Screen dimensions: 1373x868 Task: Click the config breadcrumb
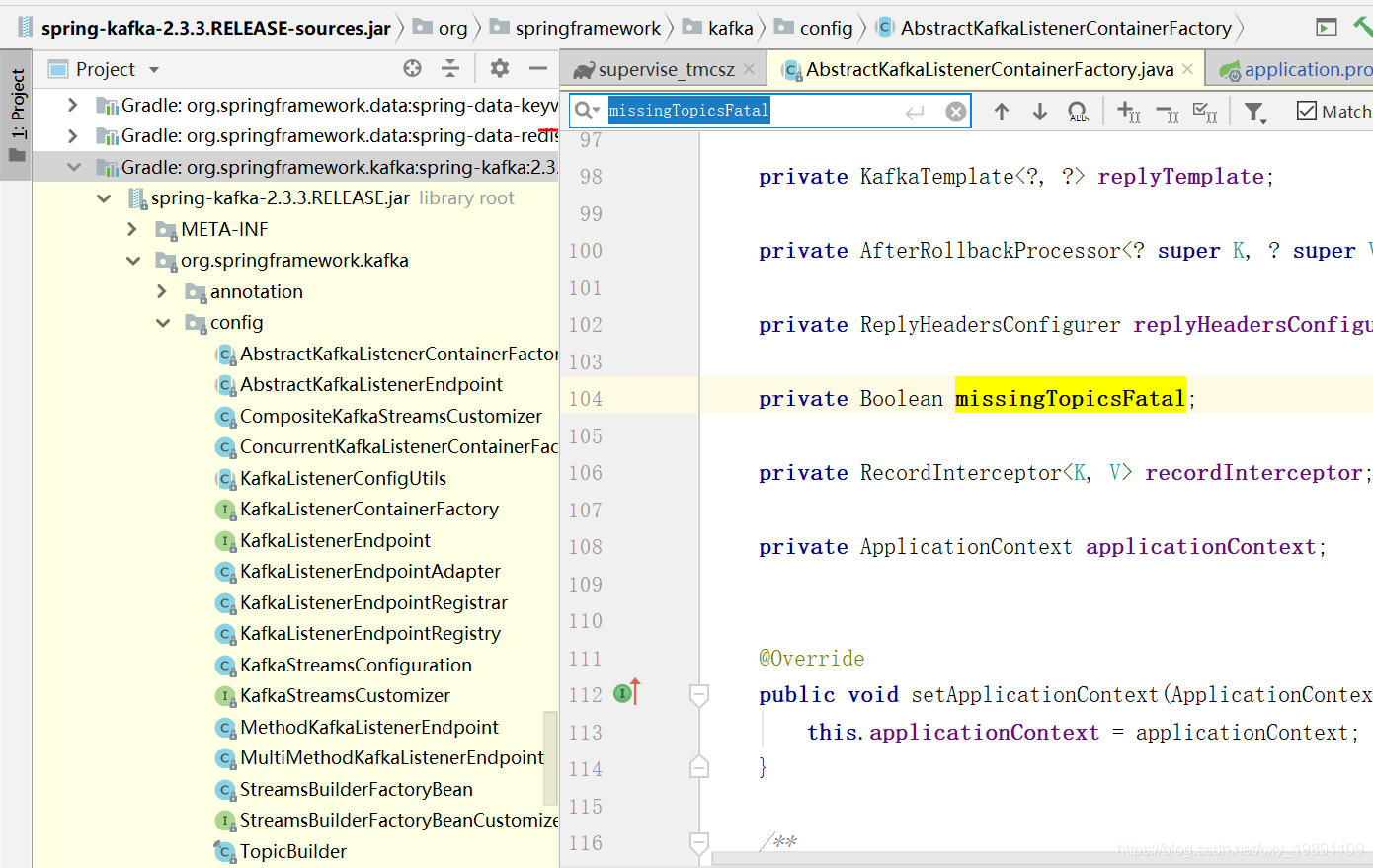point(814,28)
